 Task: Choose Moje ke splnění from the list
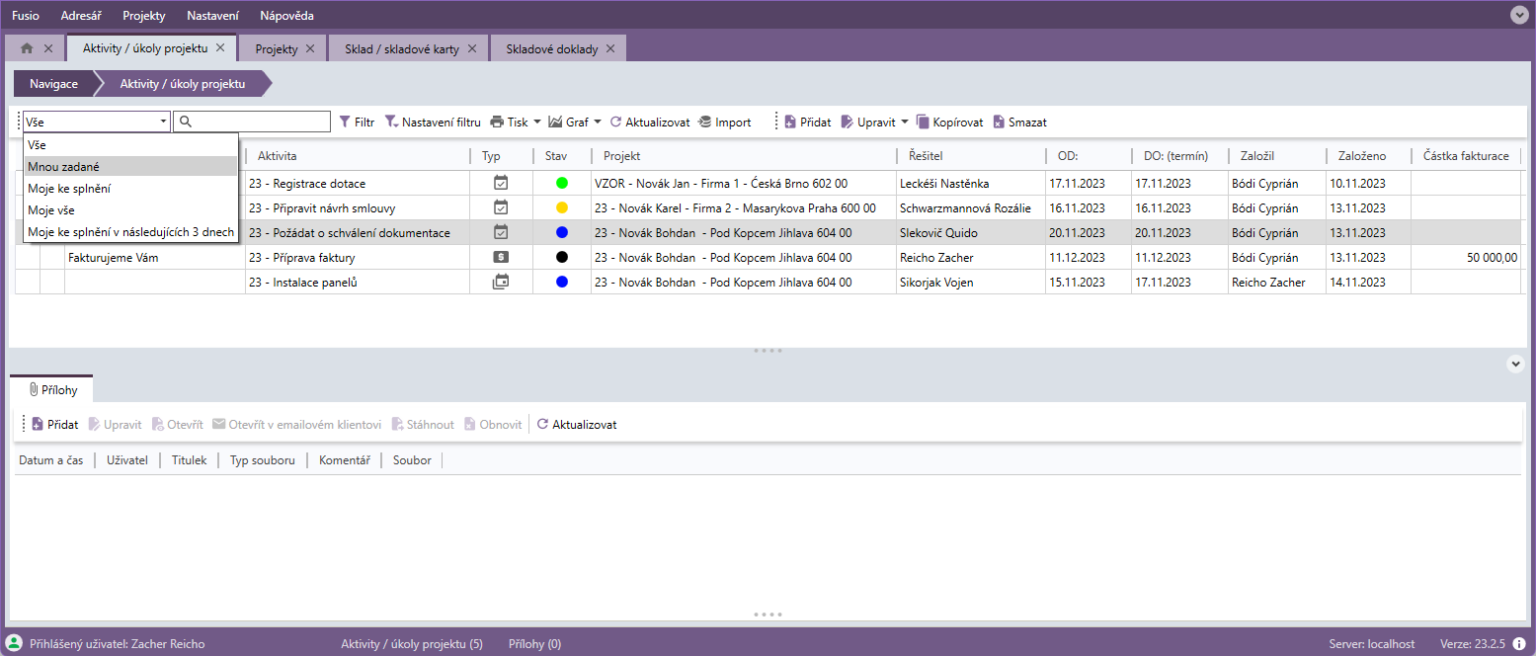pyautogui.click(x=131, y=188)
